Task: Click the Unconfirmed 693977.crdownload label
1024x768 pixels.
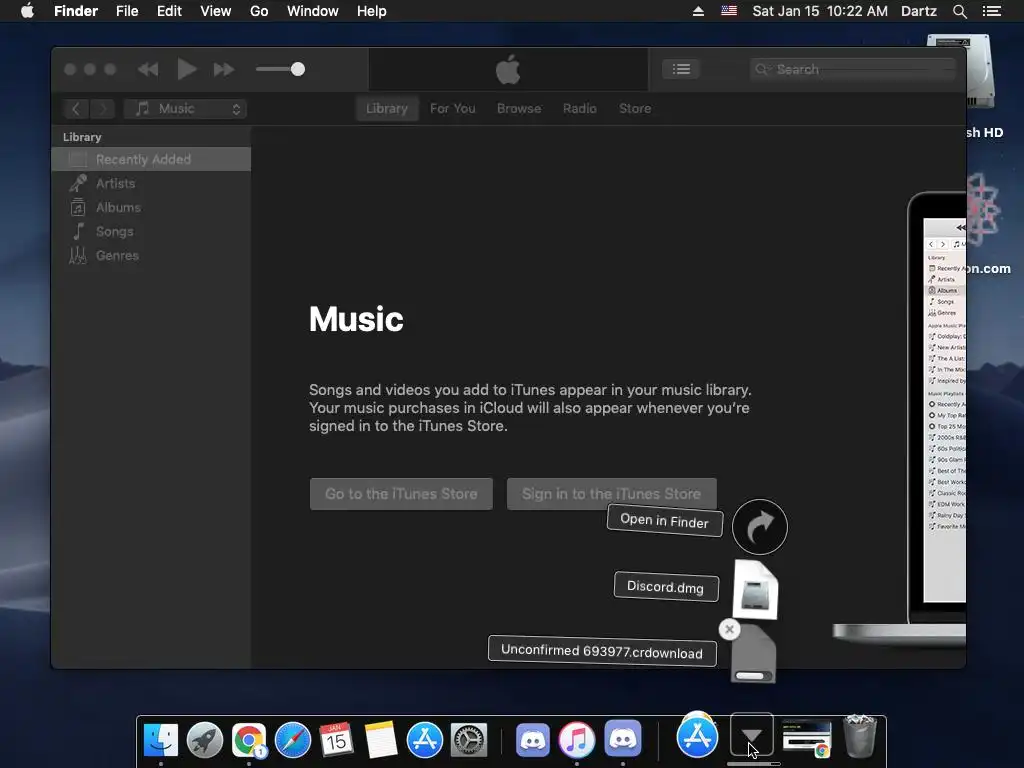Action: (602, 651)
